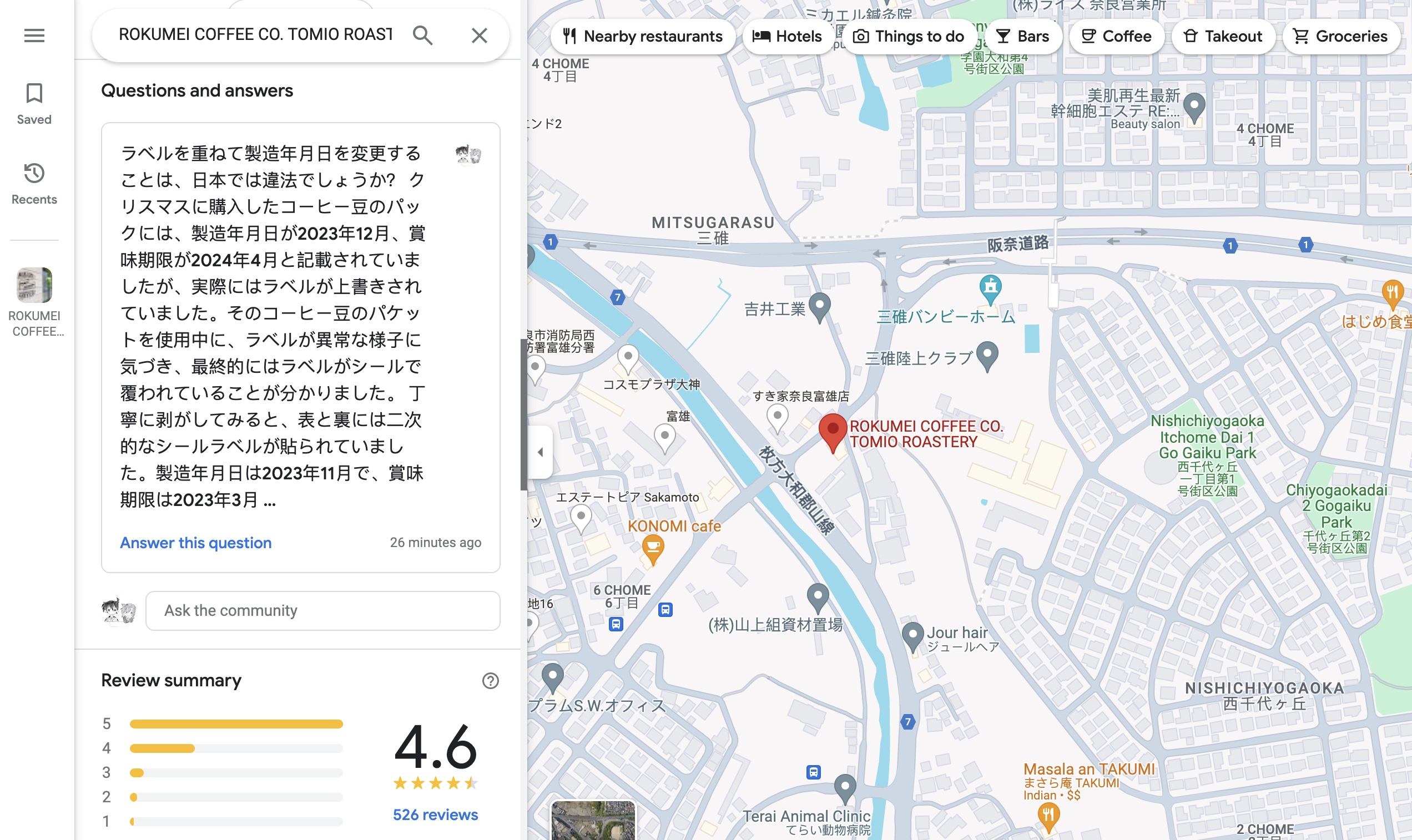The height and width of the screenshot is (840, 1412).
Task: Click the search magnifier icon
Action: pos(422,36)
